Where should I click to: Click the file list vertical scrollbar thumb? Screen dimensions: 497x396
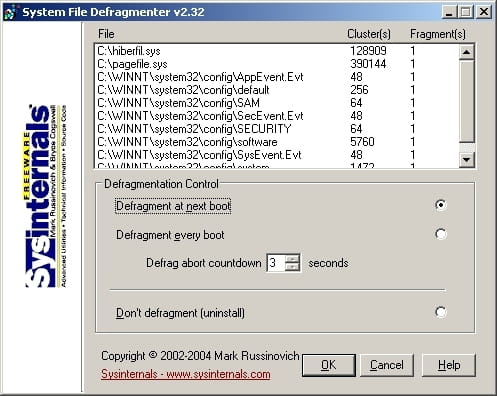point(466,101)
